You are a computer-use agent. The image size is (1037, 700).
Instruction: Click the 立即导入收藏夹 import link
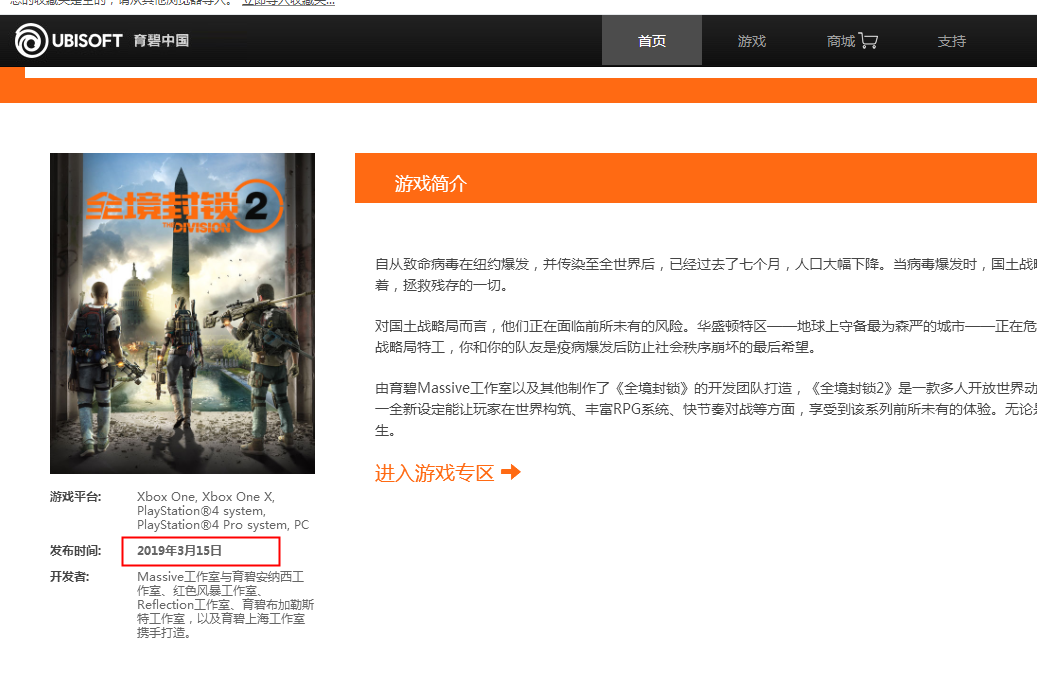click(x=287, y=3)
